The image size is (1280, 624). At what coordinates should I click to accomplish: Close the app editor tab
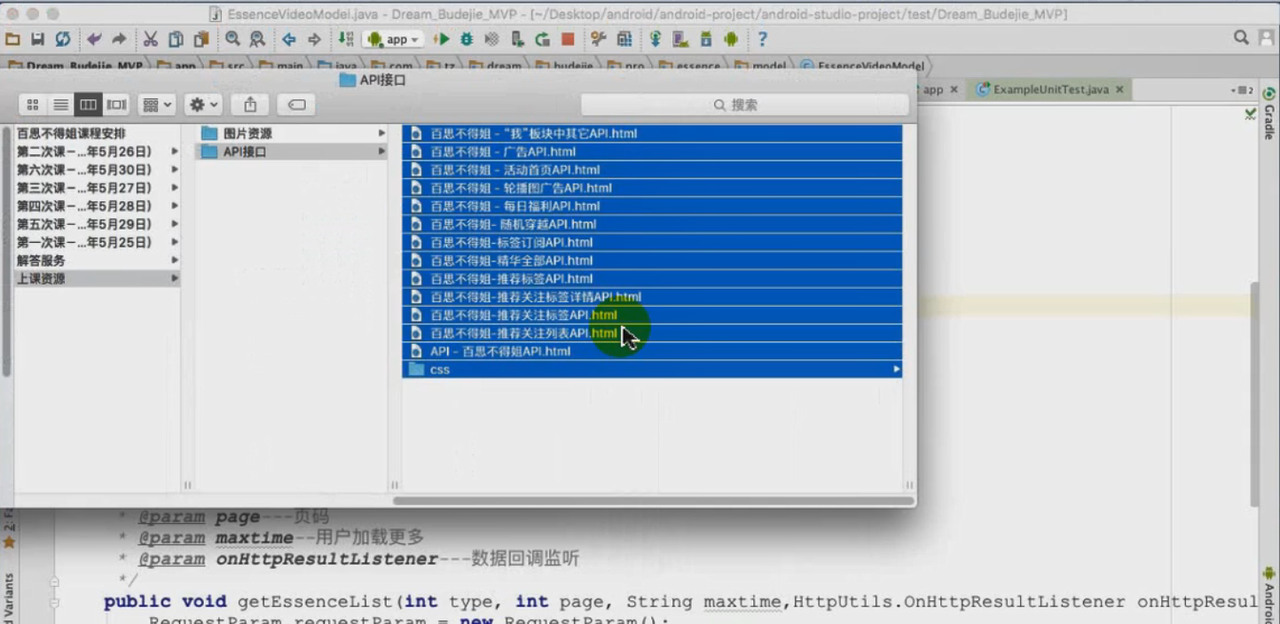pyautogui.click(x=953, y=89)
